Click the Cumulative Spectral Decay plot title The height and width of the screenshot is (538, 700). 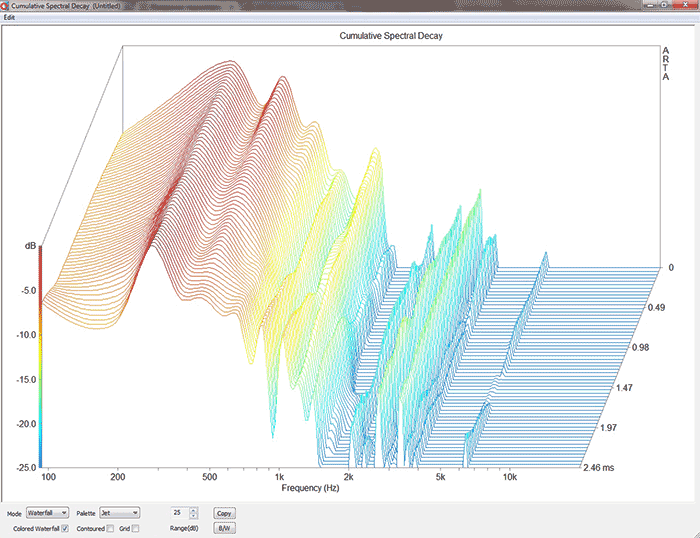tap(391, 36)
